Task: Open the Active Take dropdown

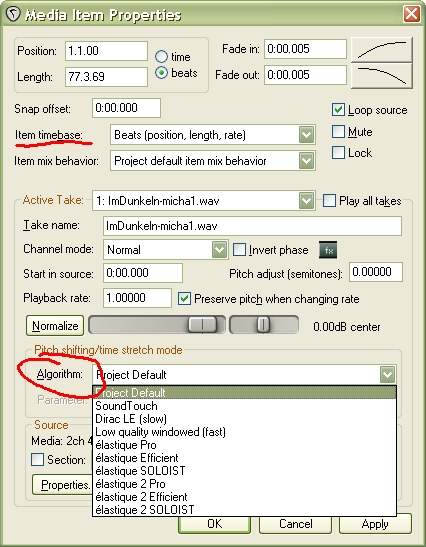Action: (306, 201)
